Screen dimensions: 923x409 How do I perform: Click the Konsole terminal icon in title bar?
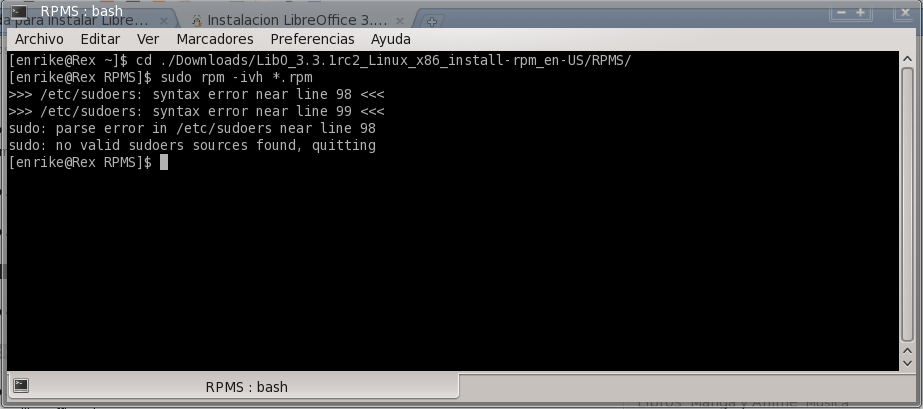pos(19,11)
